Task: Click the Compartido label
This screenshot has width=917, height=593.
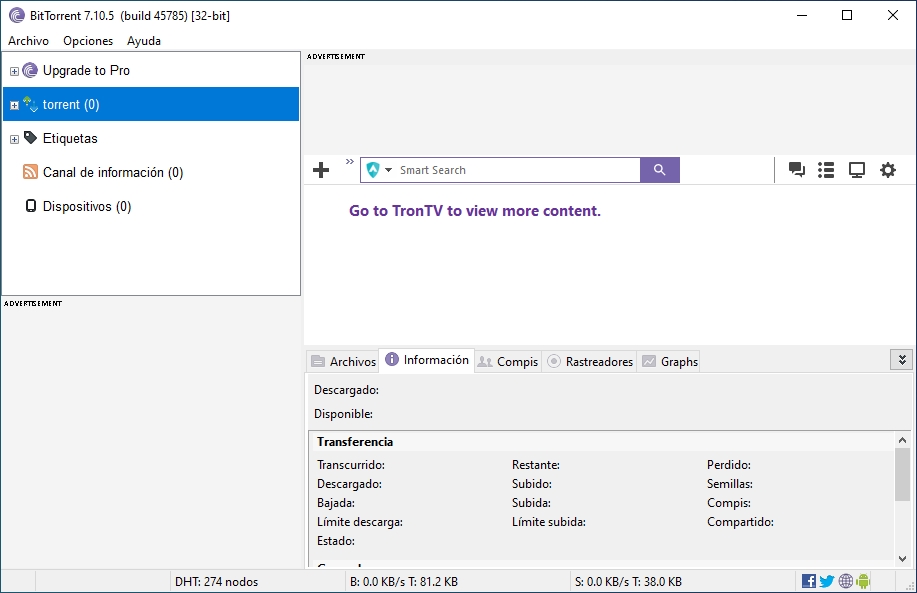Action: point(740,522)
